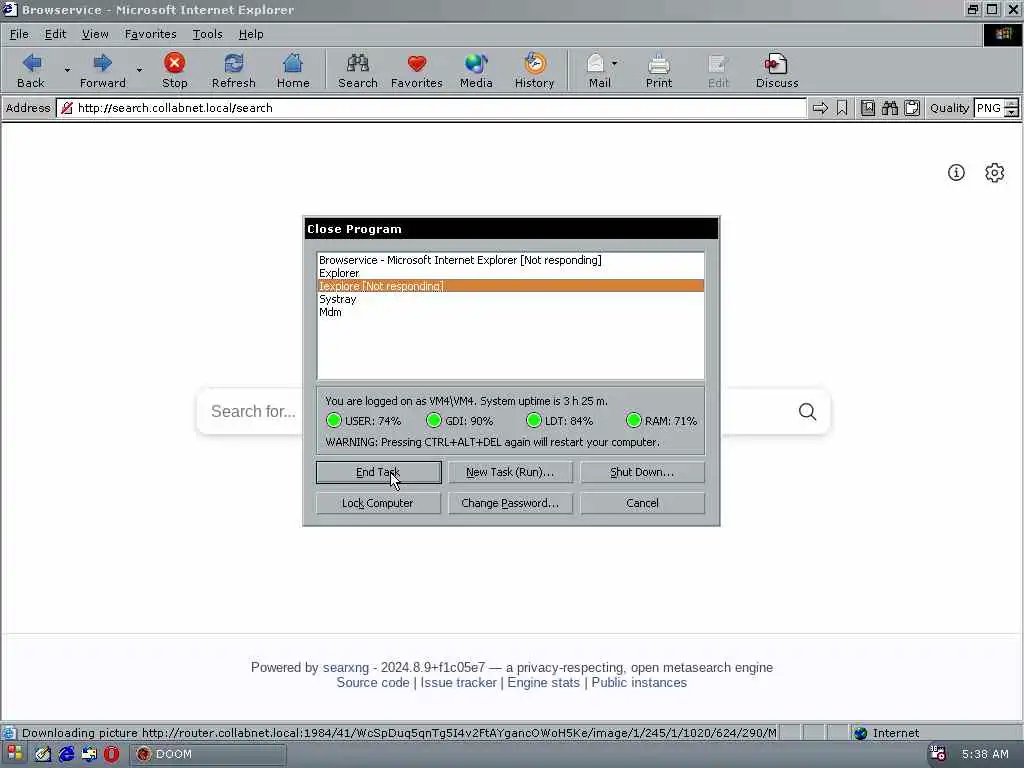Viewport: 1024px width, 768px height.
Task: Cancel the Close Program dialog
Action: pyautogui.click(x=642, y=504)
